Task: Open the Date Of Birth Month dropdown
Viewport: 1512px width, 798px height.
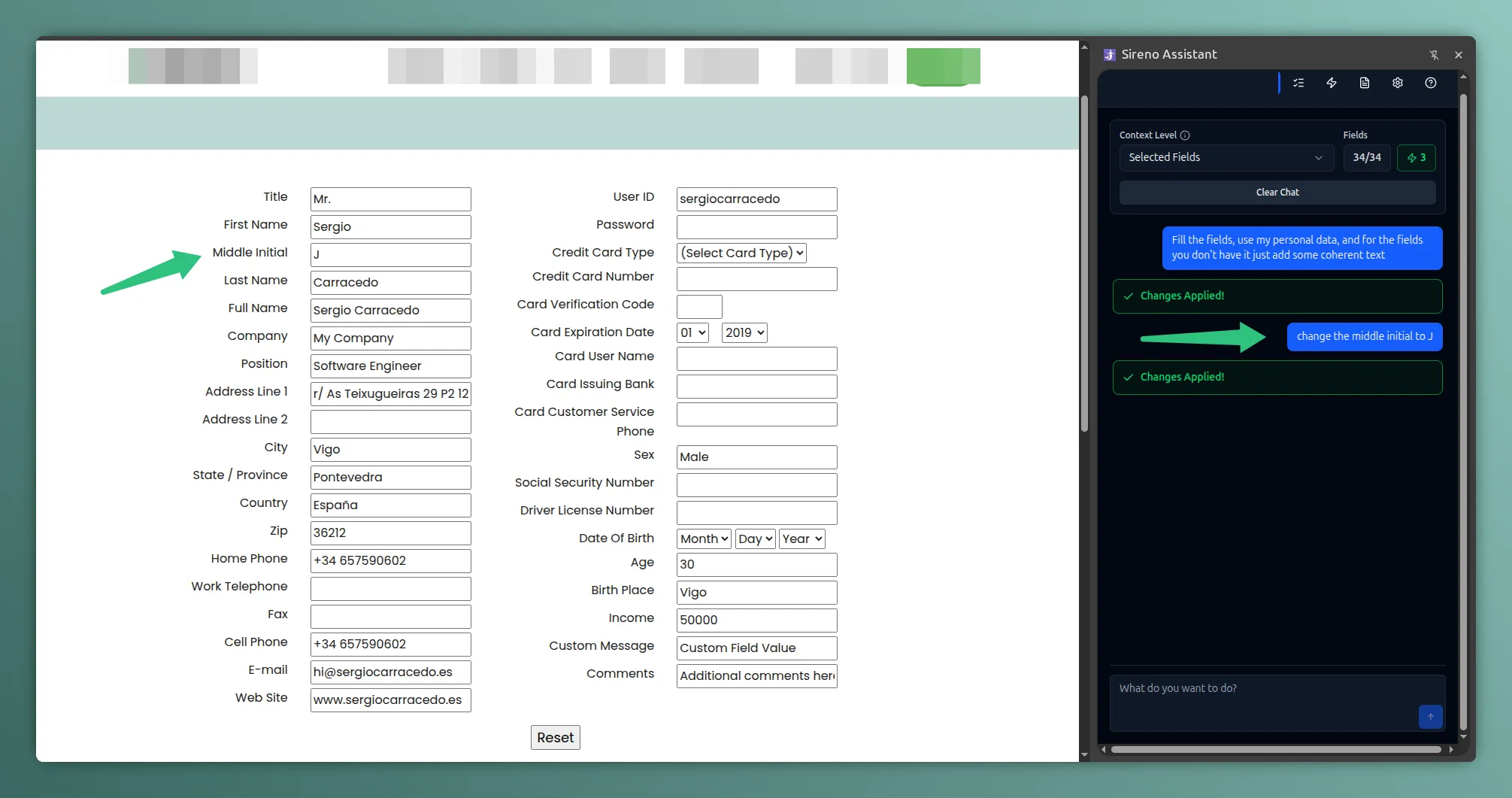Action: [x=704, y=539]
